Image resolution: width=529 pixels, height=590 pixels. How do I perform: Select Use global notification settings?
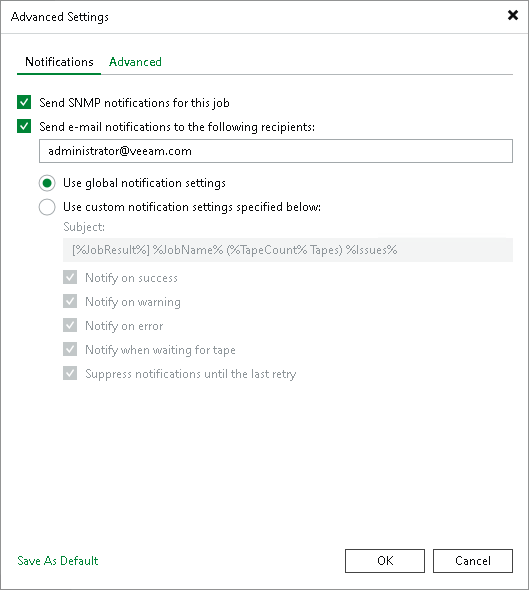[x=47, y=183]
